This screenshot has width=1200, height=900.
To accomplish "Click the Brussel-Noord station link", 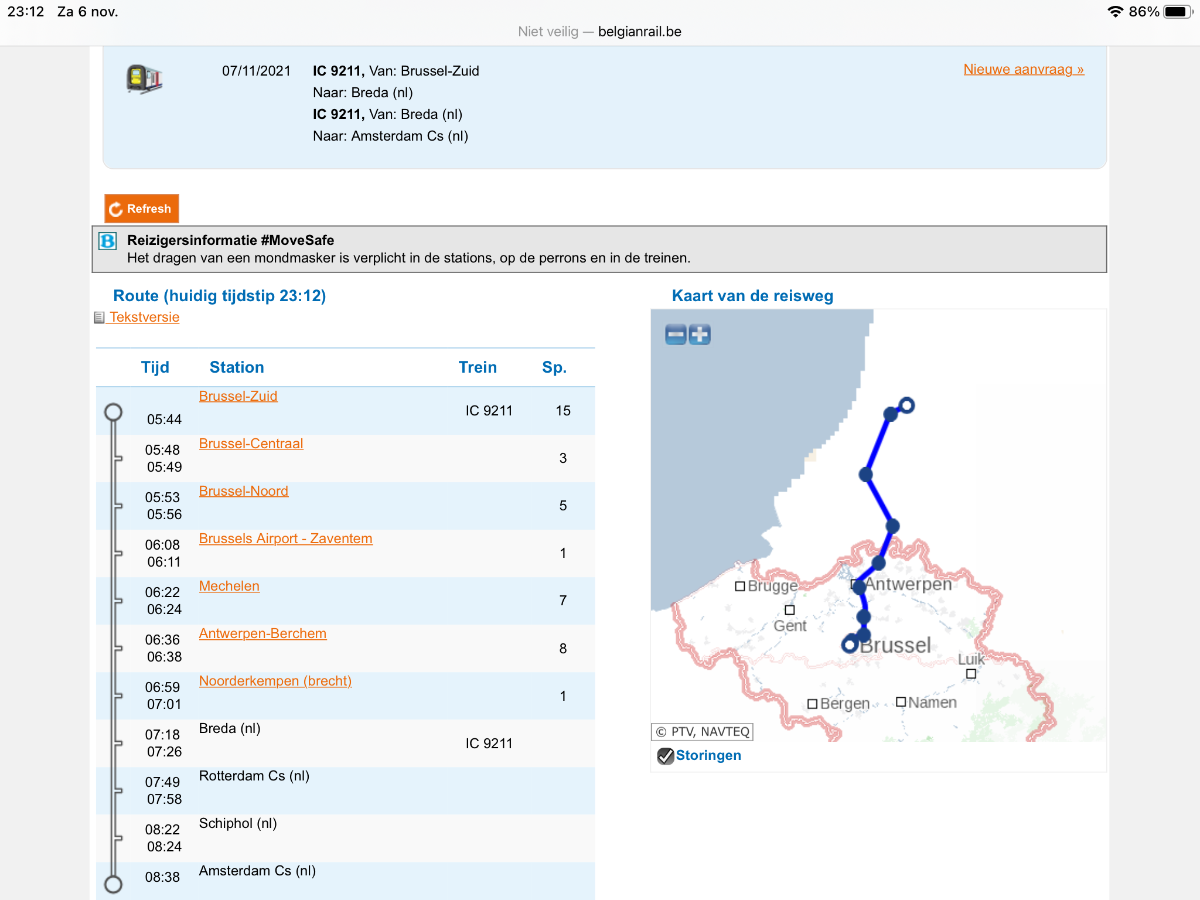I will 243,491.
